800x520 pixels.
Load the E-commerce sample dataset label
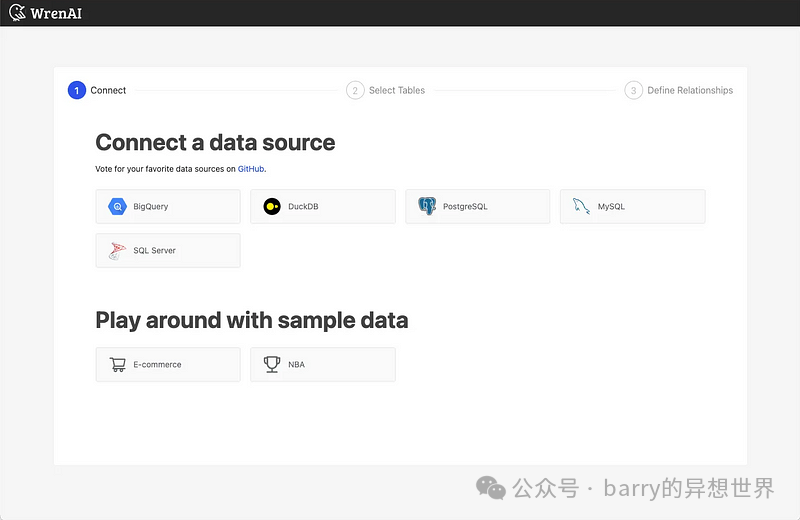tap(157, 364)
